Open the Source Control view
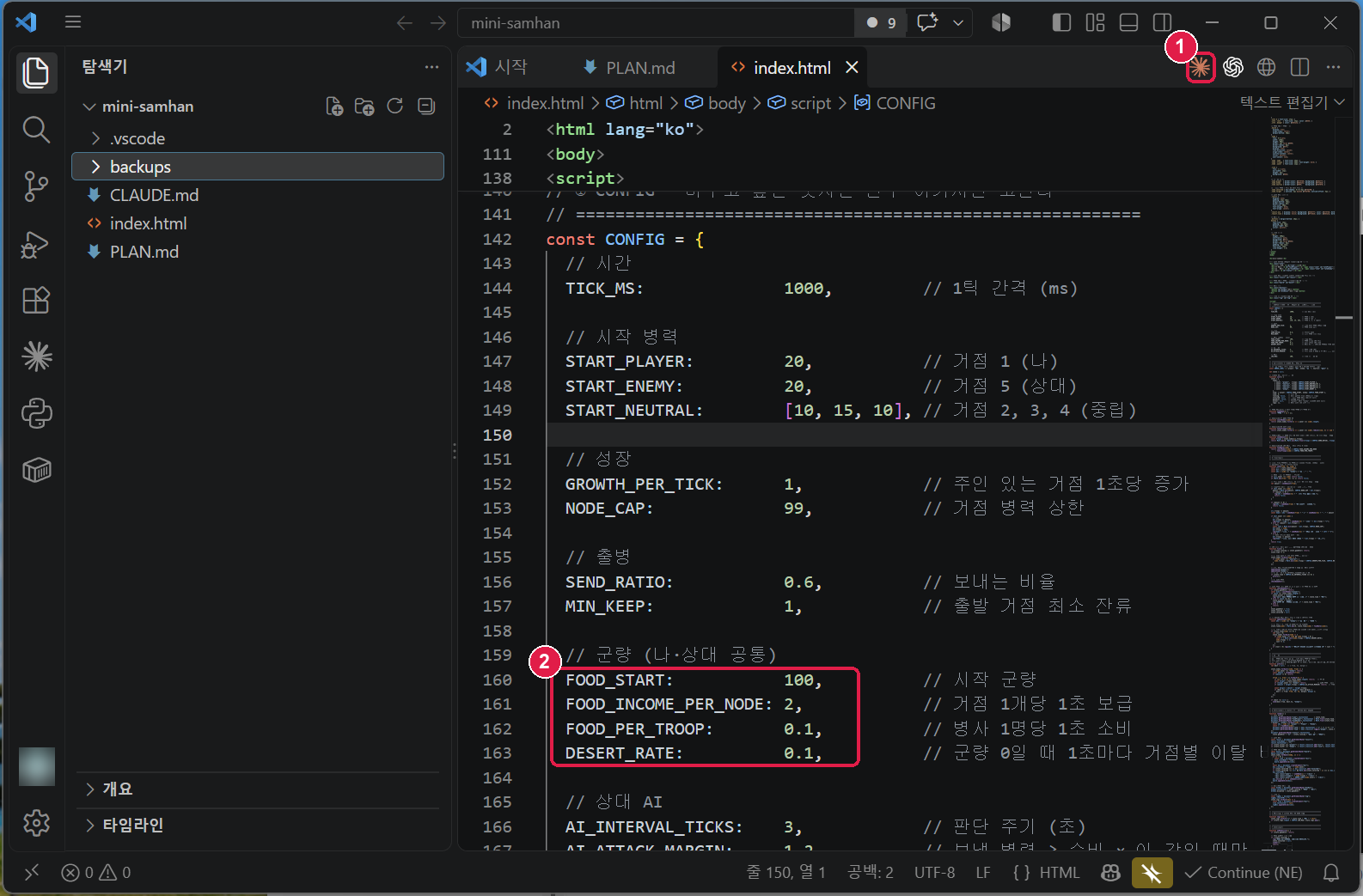The image size is (1363, 896). tap(36, 186)
